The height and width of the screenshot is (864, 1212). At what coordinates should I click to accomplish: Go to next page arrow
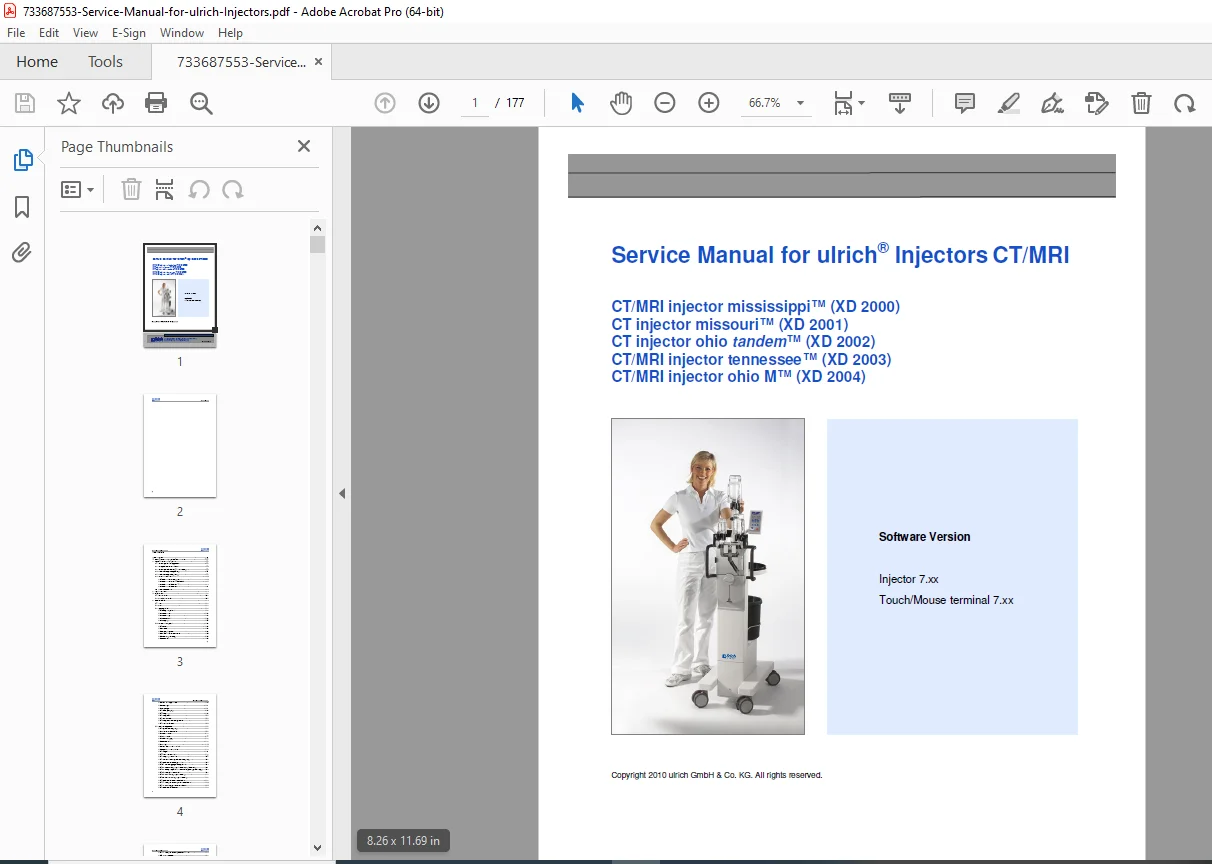[429, 103]
